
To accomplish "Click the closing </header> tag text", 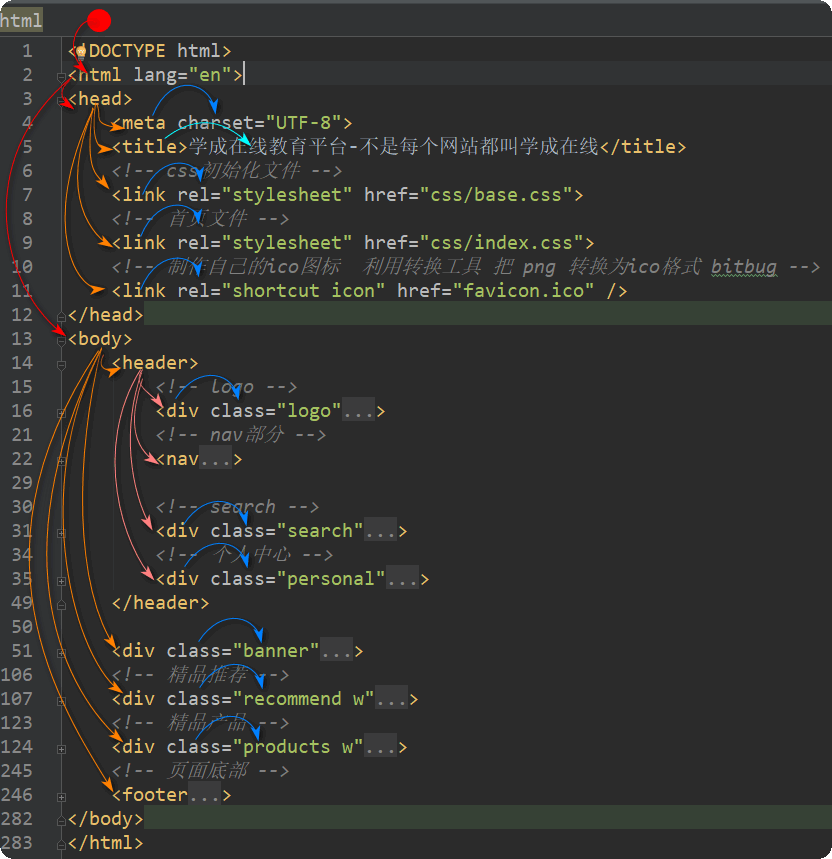I will point(160,603).
